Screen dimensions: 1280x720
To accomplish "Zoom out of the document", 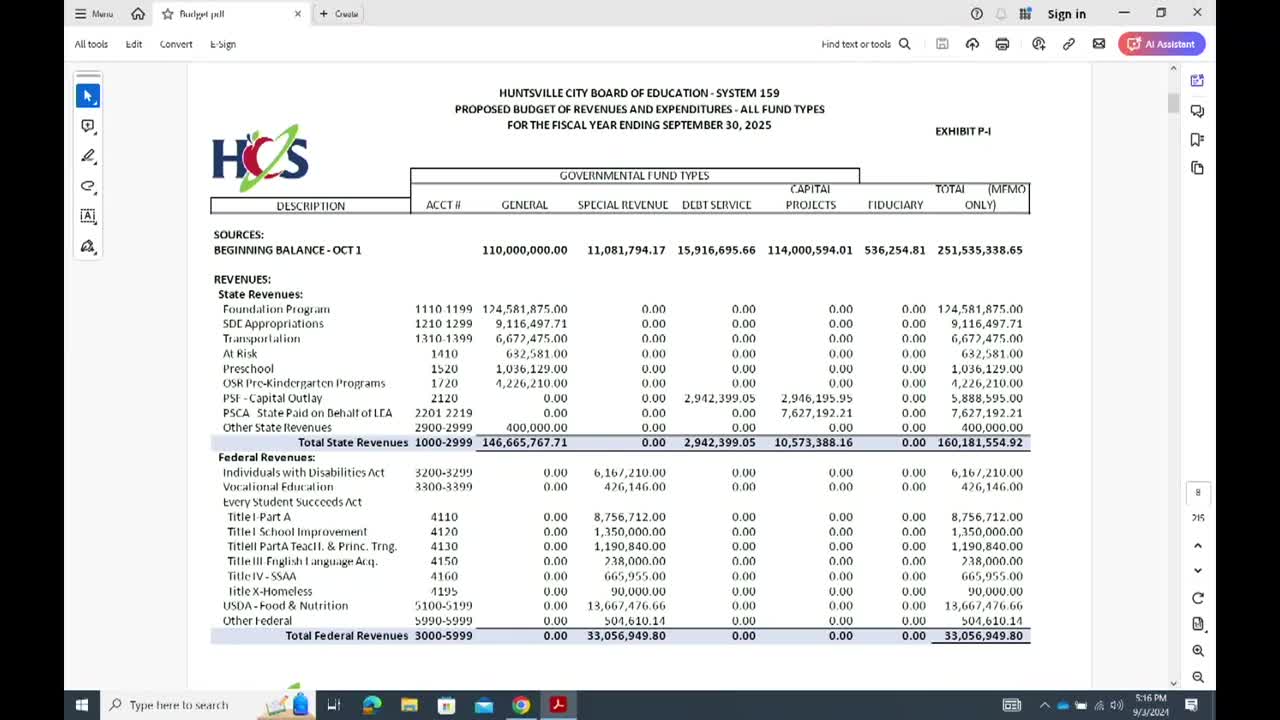I will coord(1198,677).
